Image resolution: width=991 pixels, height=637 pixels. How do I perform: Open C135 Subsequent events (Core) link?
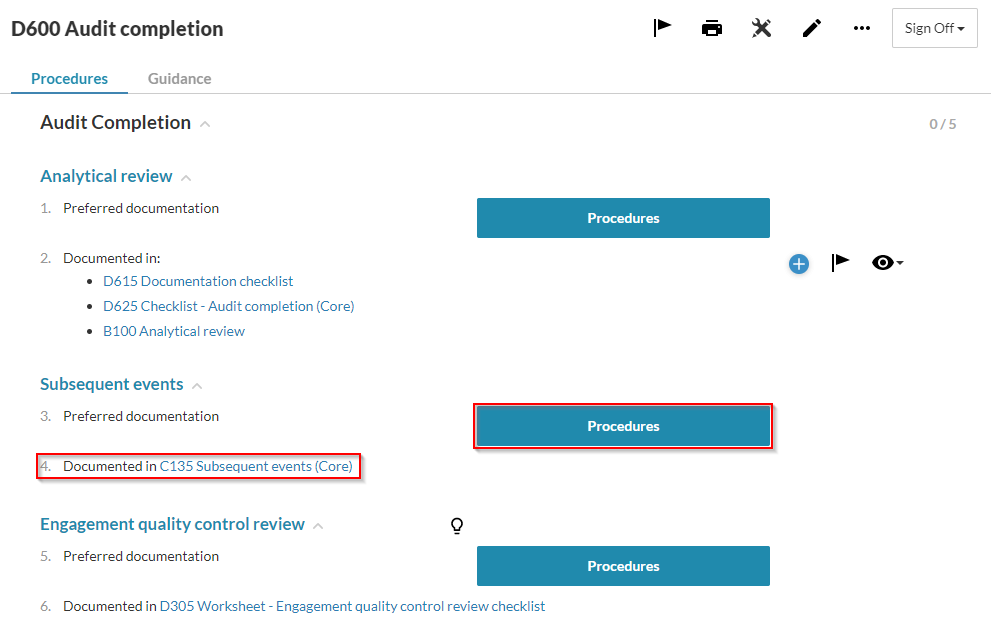tap(256, 466)
